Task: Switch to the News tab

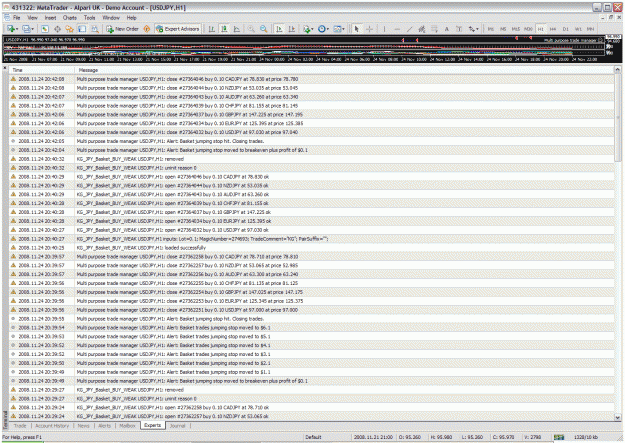Action: (x=83, y=425)
